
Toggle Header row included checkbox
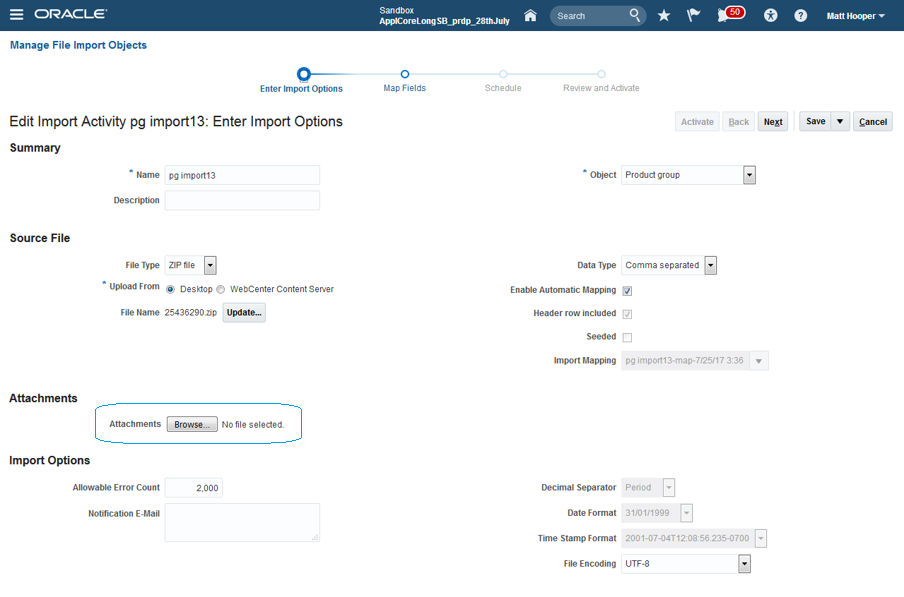(x=627, y=314)
